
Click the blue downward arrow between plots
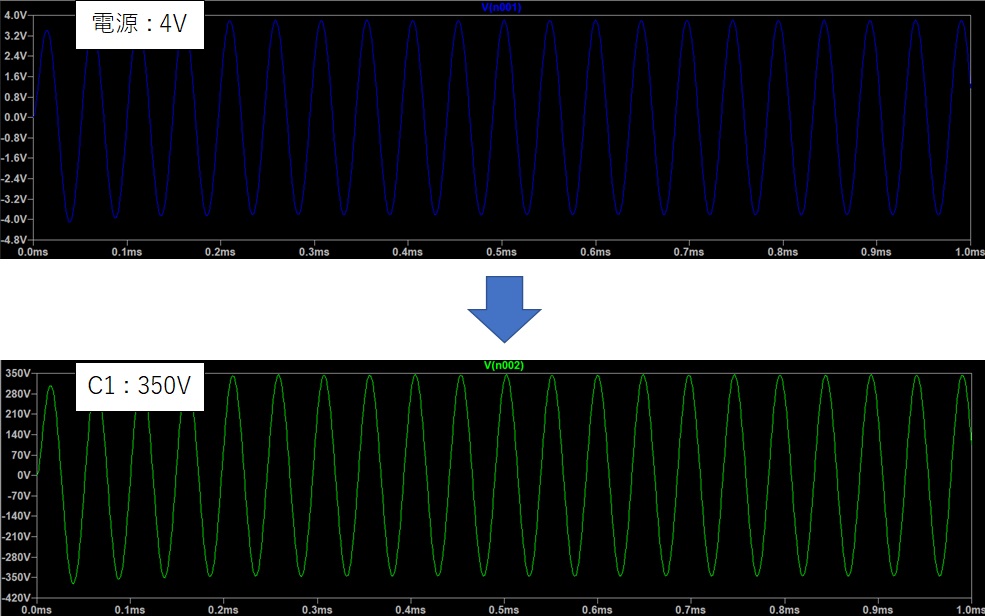(504, 309)
